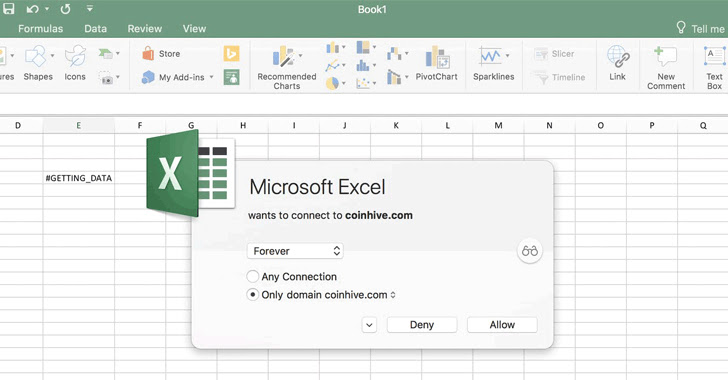Click the Slicer button
This screenshot has height=380, width=728.
pyautogui.click(x=554, y=54)
